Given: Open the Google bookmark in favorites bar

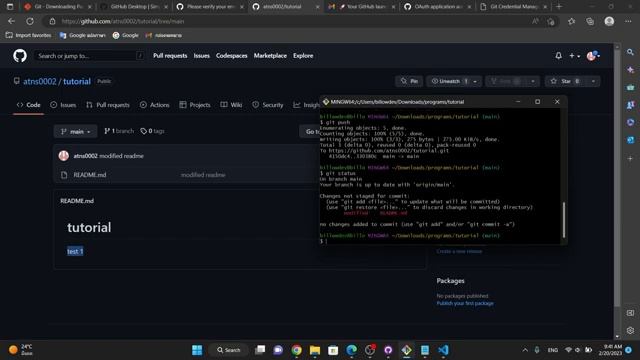Looking at the screenshot, I should point(126,36).
